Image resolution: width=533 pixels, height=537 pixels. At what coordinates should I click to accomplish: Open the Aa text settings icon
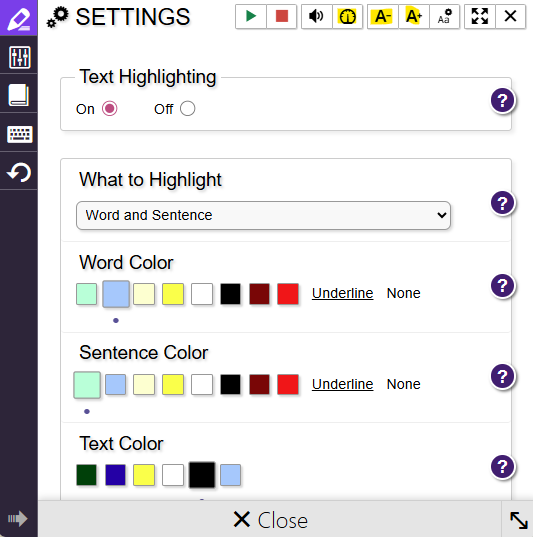pos(444,16)
